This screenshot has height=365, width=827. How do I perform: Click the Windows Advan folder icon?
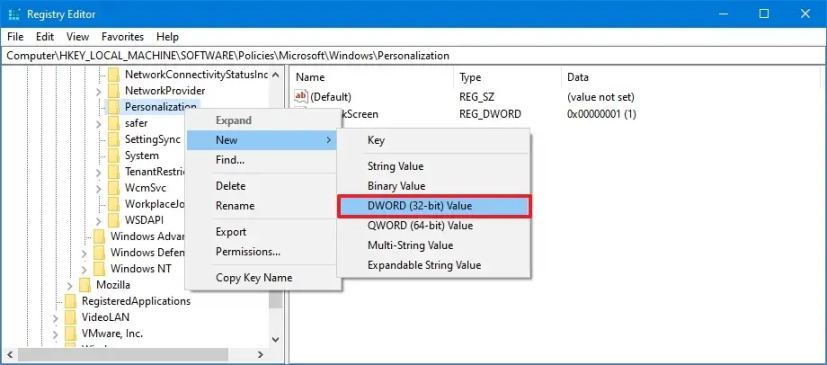pos(100,236)
